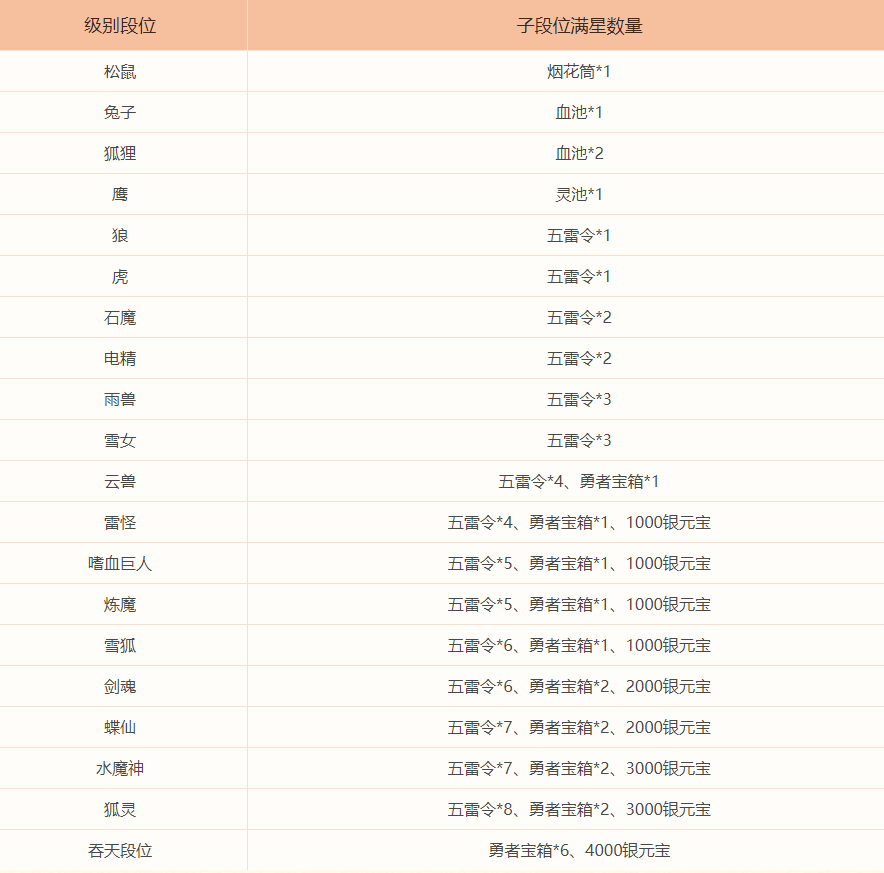The image size is (884, 873).
Task: Click the 勇者宝箱*6、4000银元宝 reward cell
Action: point(579,851)
